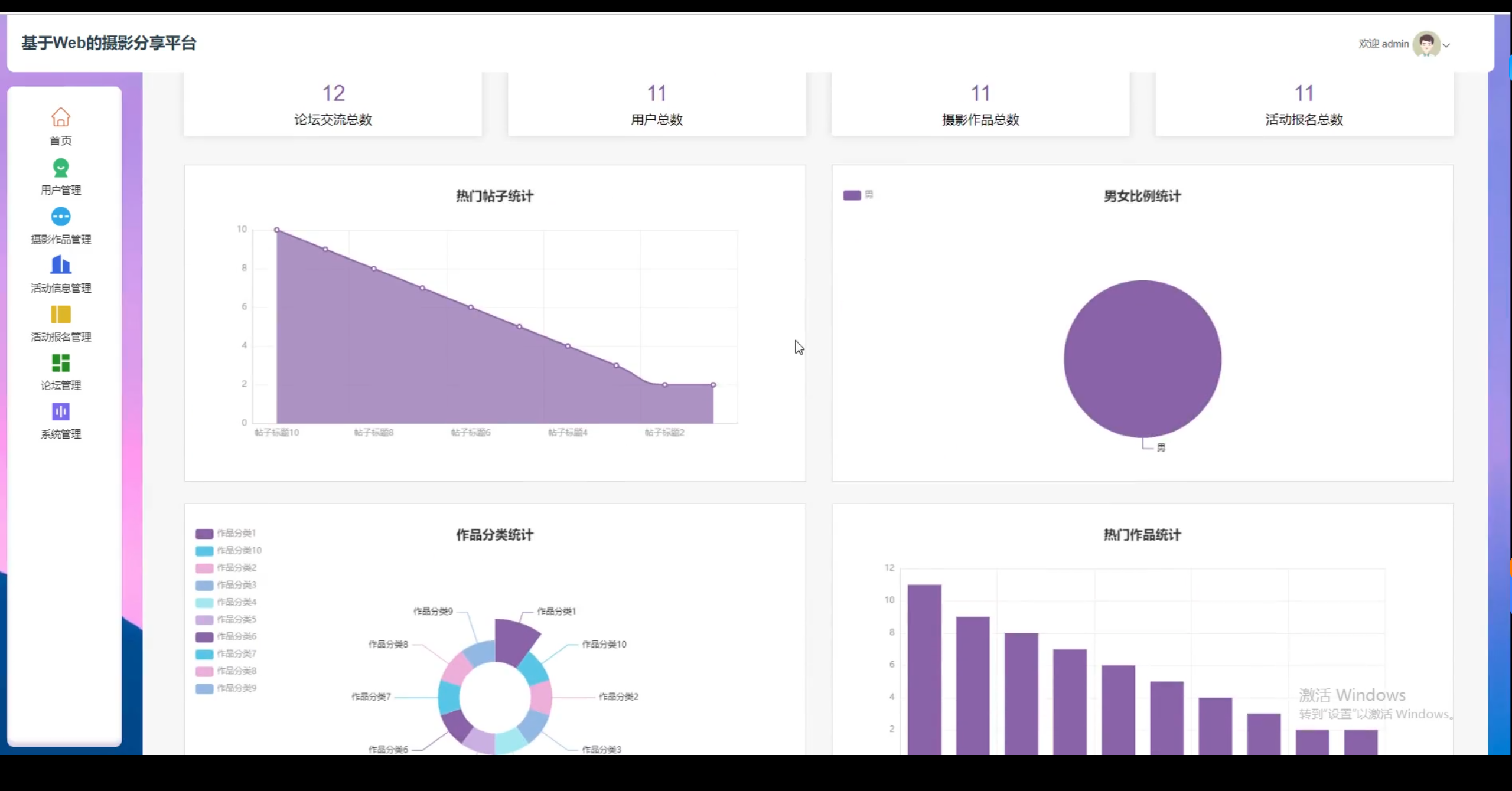Click the admin avatar picture
This screenshot has width=1512, height=791.
(1426, 44)
